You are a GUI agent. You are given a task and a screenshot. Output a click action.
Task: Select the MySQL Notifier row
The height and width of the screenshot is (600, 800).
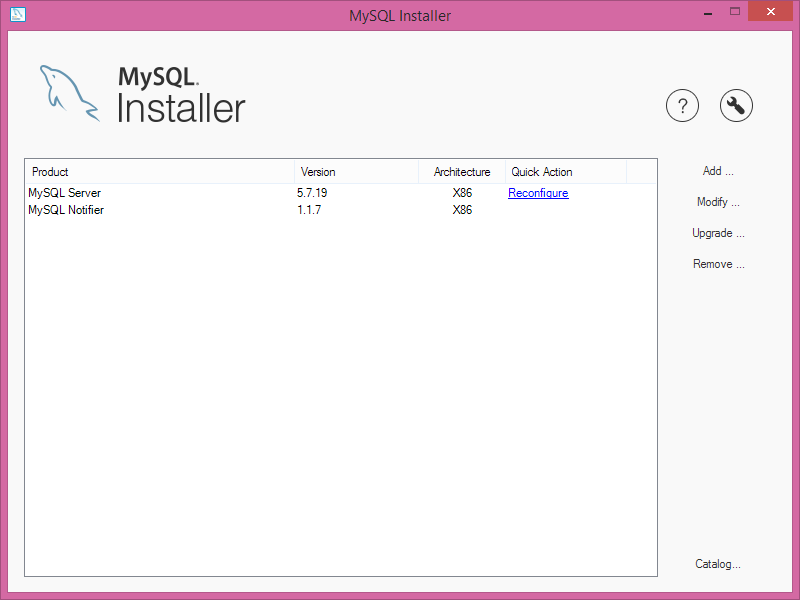tap(341, 210)
